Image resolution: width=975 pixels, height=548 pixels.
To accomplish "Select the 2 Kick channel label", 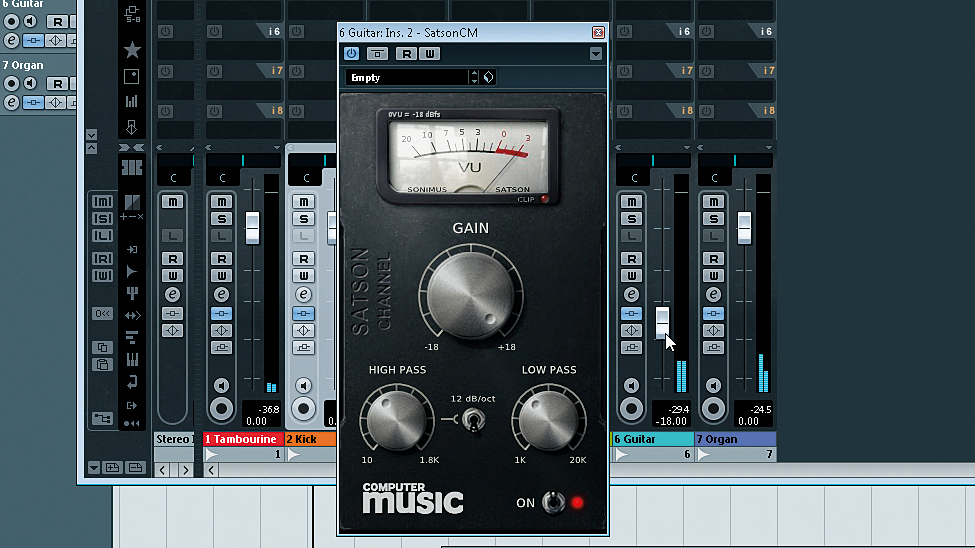I will (x=310, y=439).
